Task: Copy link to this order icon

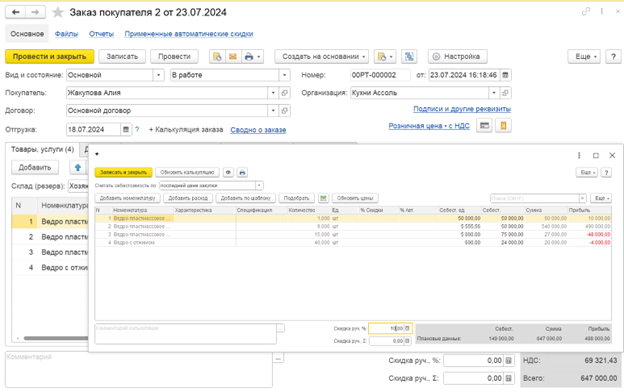Action: pos(585,12)
